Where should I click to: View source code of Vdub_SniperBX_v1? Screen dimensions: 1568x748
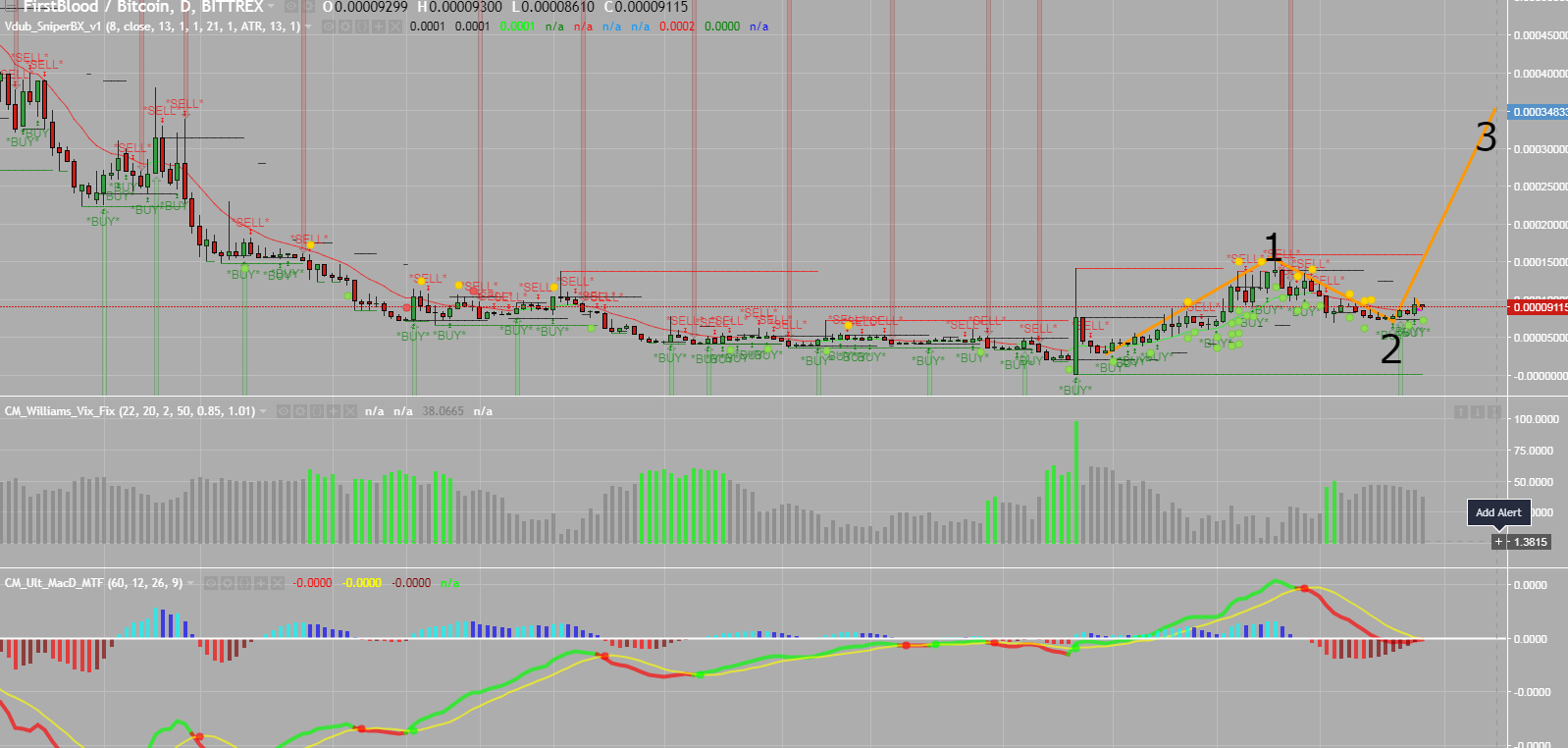[361, 27]
